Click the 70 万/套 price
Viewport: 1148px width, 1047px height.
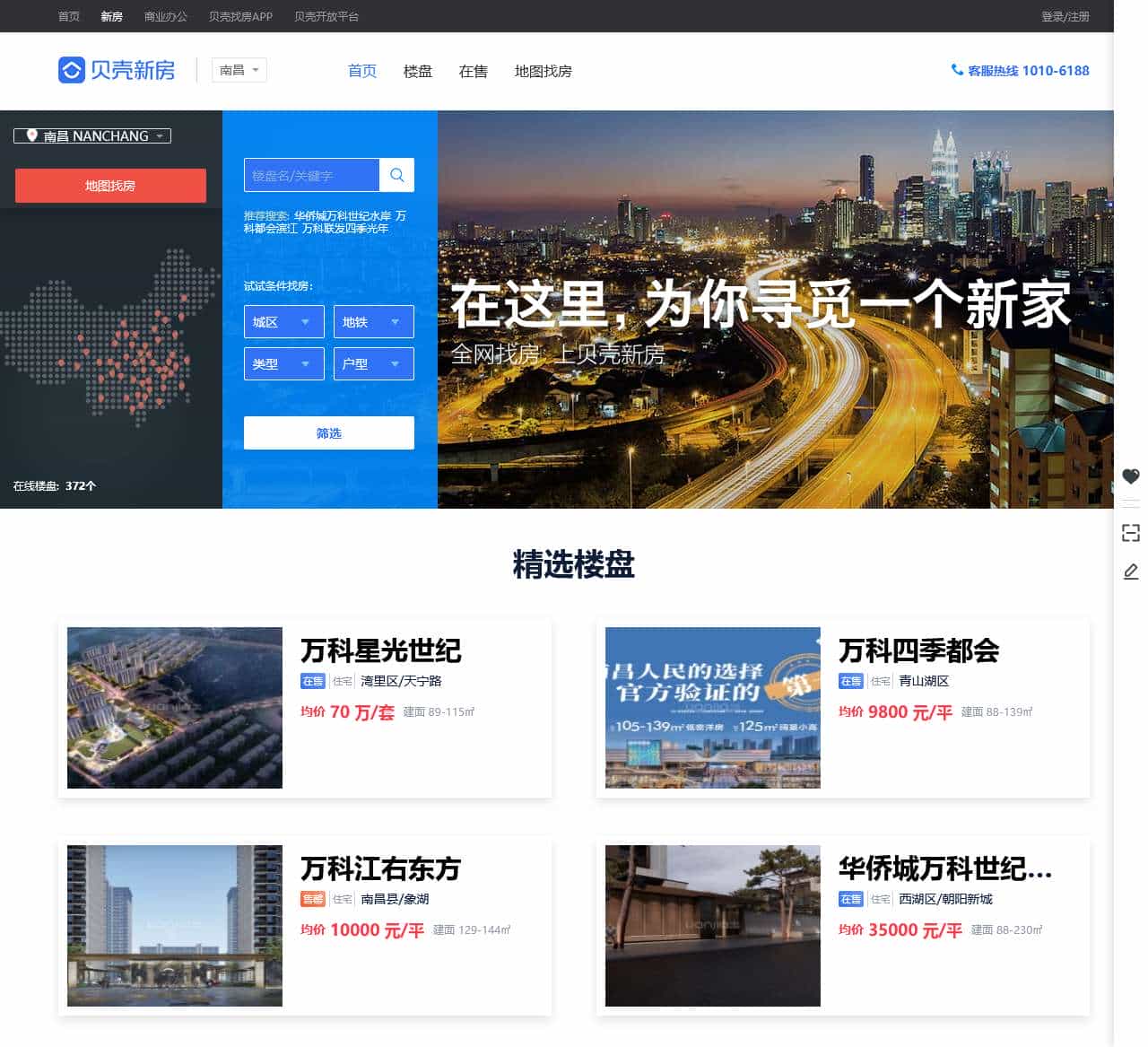click(x=362, y=712)
